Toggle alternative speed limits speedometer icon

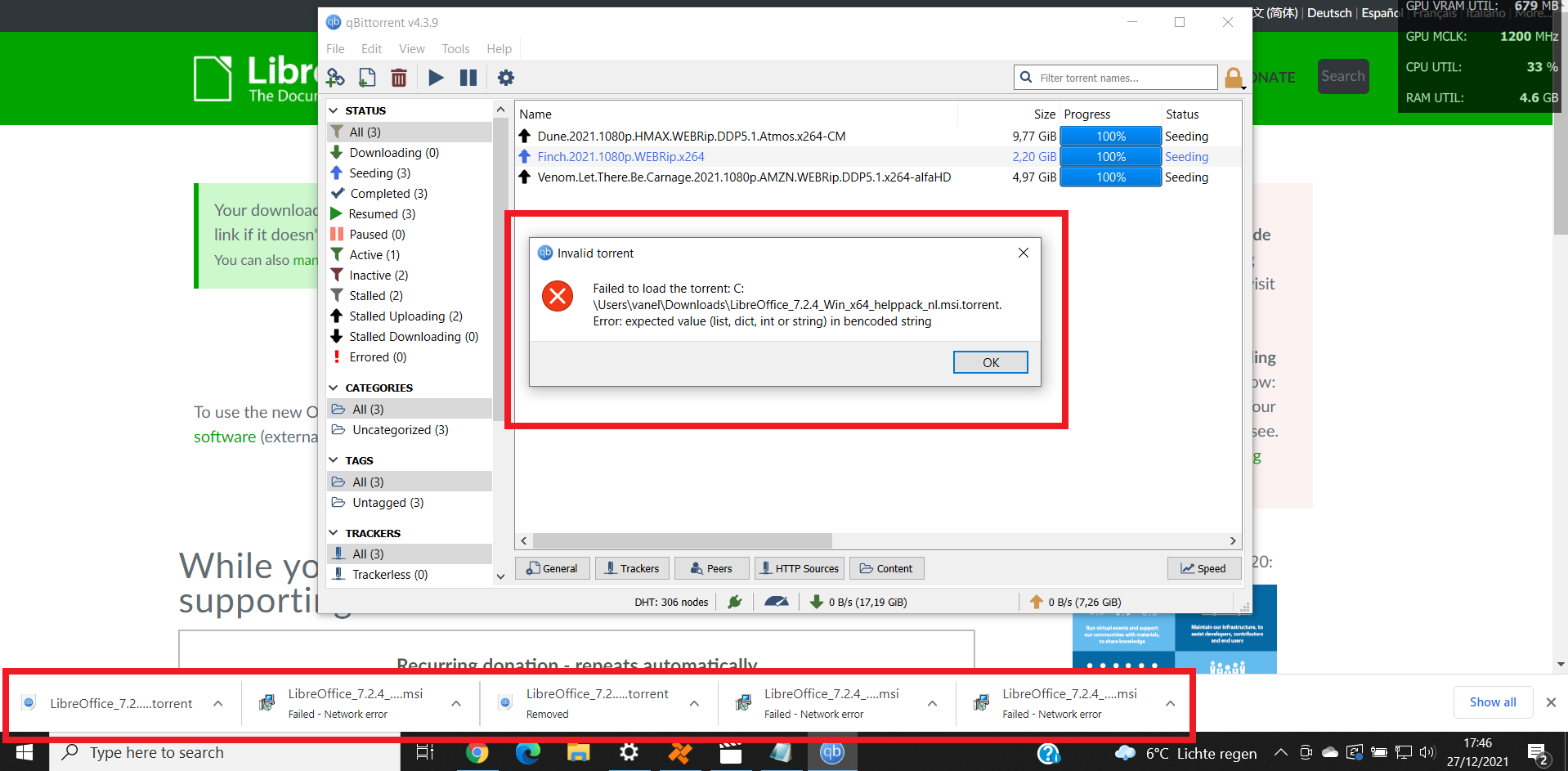(776, 602)
